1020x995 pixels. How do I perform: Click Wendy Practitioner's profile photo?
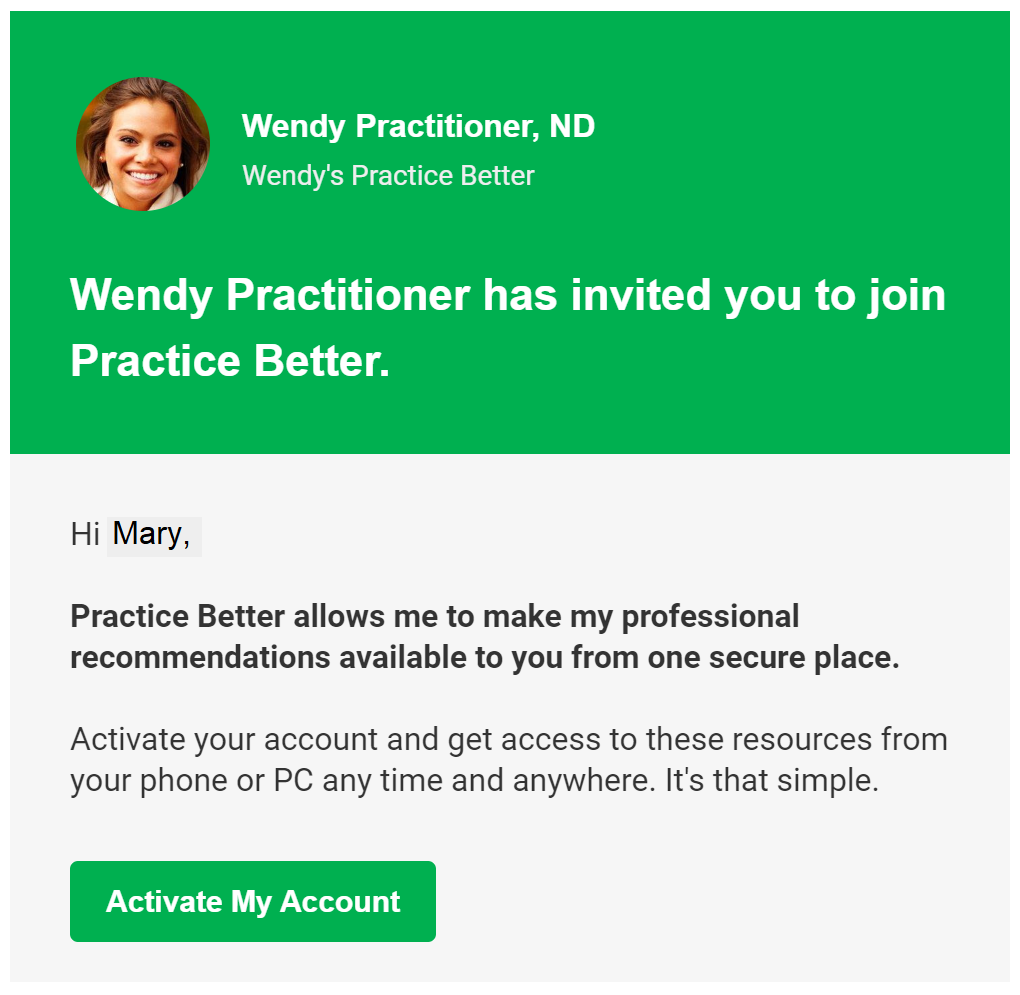(142, 144)
